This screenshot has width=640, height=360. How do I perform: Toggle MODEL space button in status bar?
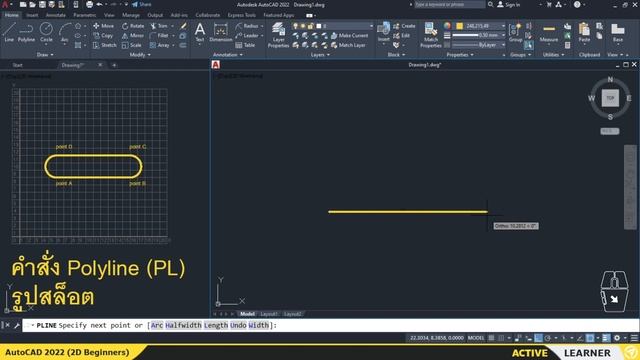(476, 338)
